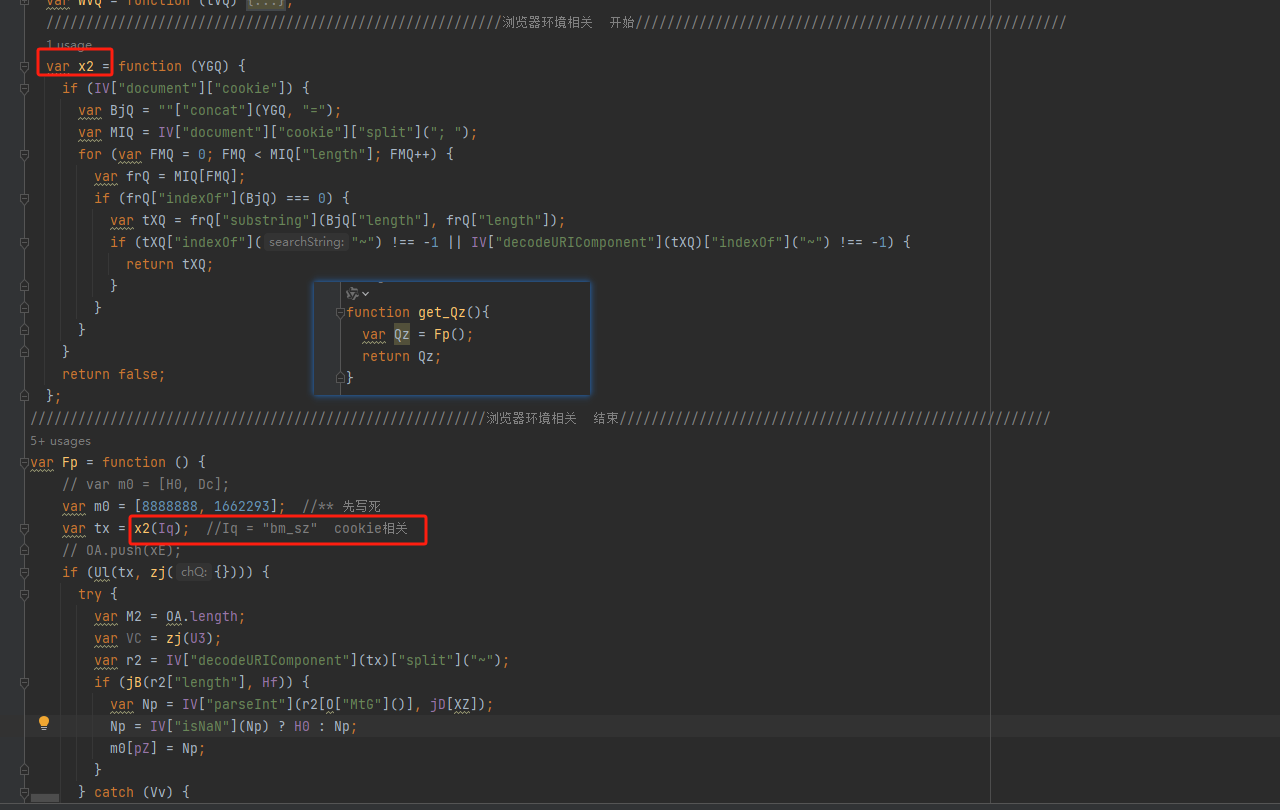Image resolution: width=1280 pixels, height=810 pixels.
Task: Collapse the 'if (IV["document"]["cookie"])' block
Action: pyautogui.click(x=23, y=88)
